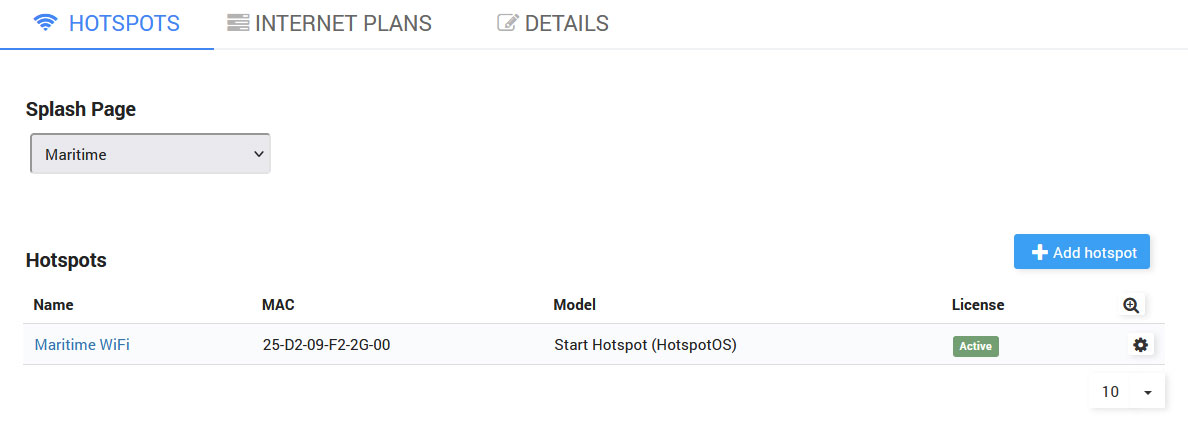This screenshot has height=432, width=1188.
Task: Click the plus icon on Add hotspot
Action: tap(1039, 253)
